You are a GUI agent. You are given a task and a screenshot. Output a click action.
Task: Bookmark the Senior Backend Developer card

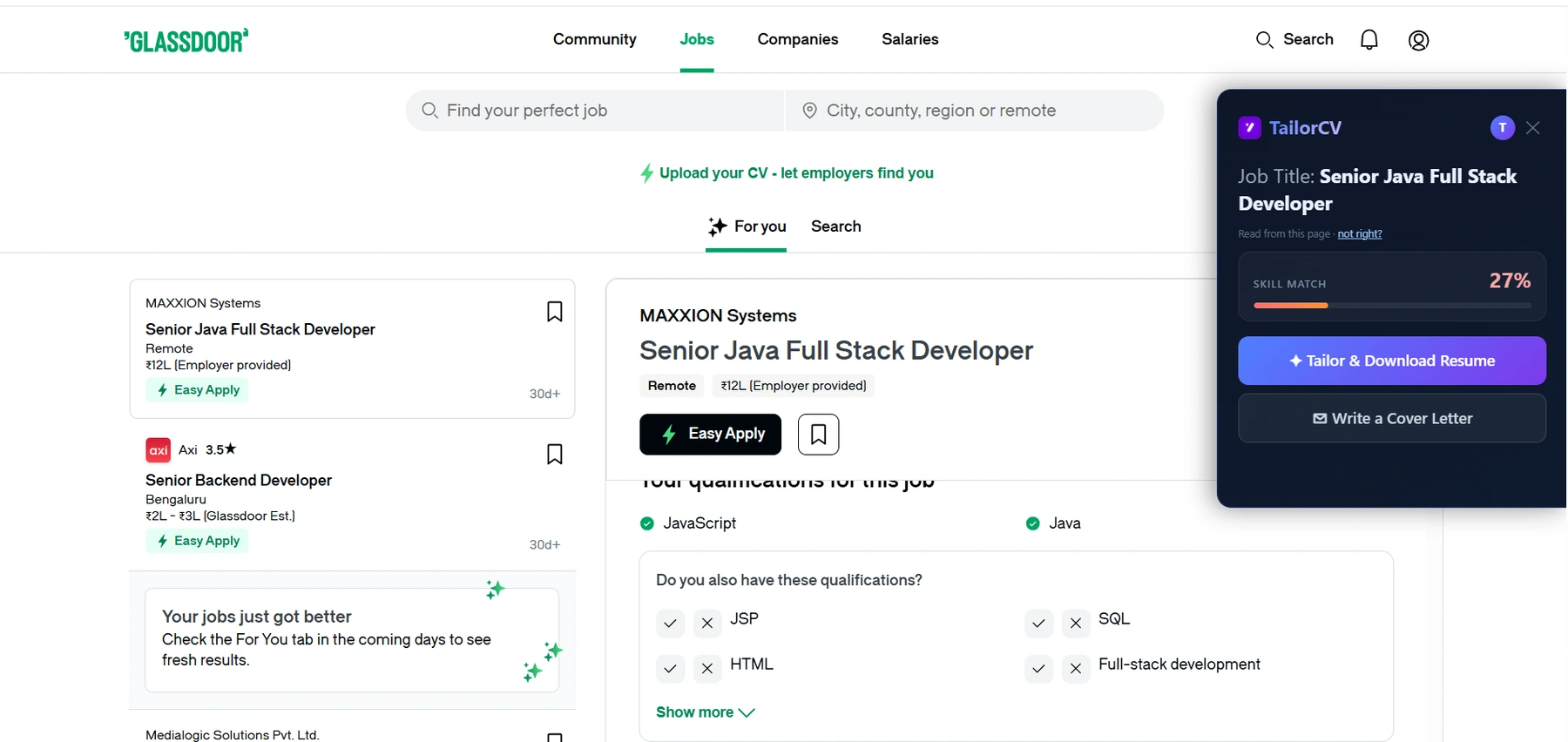tap(555, 454)
